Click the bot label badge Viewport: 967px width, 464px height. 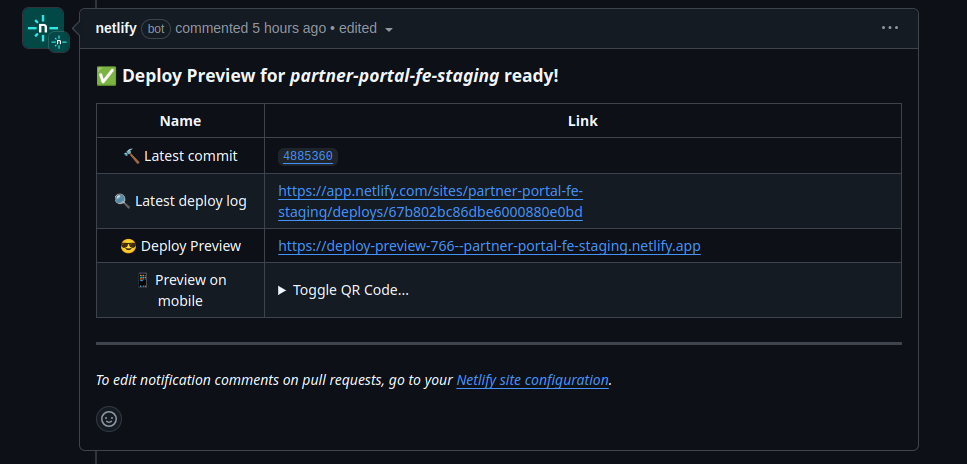point(156,28)
